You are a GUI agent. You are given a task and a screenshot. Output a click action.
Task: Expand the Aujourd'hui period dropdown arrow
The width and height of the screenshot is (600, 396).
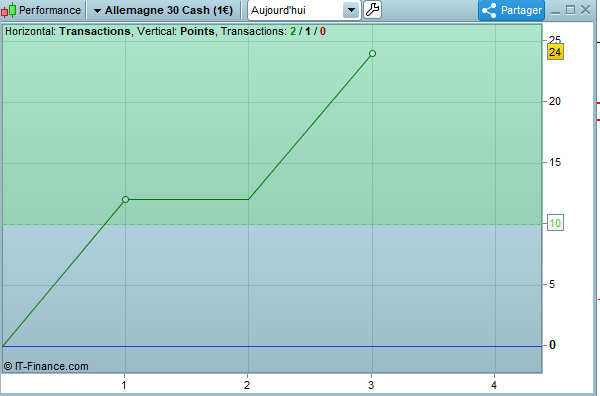click(351, 10)
